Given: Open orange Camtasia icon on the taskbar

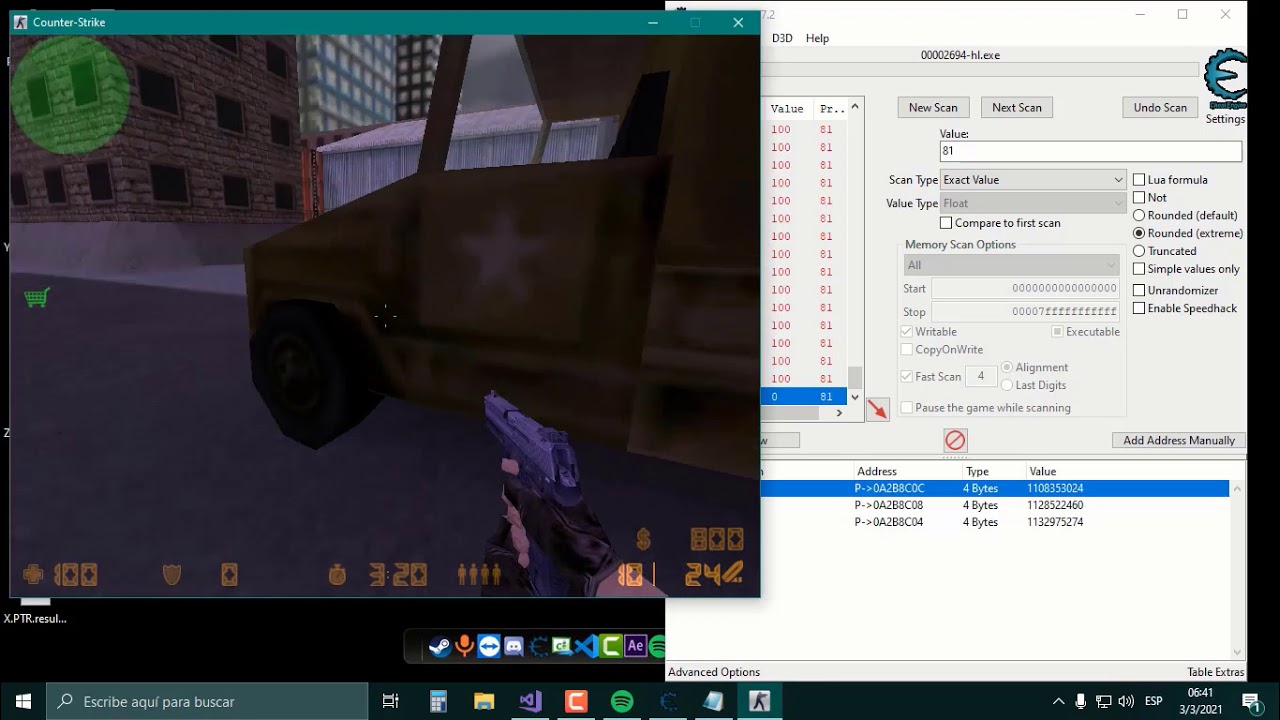Looking at the screenshot, I should tap(576, 701).
